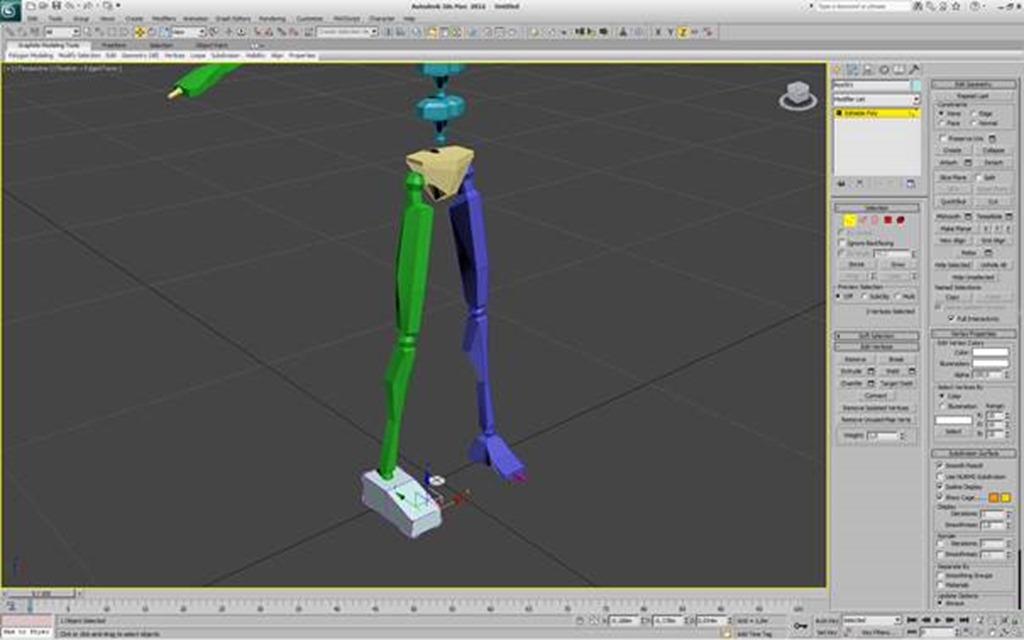The width and height of the screenshot is (1024, 640).
Task: Open the Rendering menu
Action: coord(272,18)
